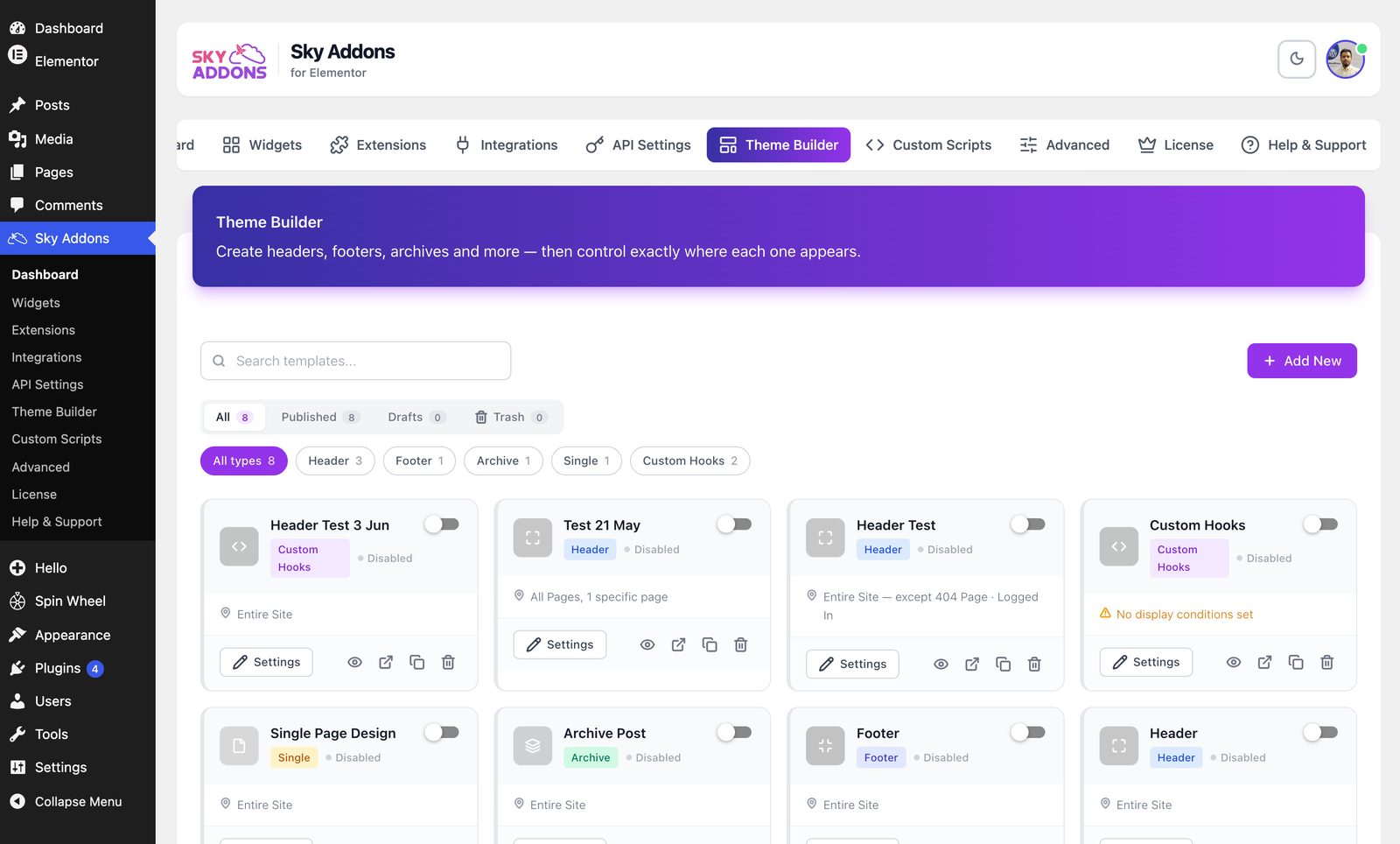Enable the Archive Post toggle

pyautogui.click(x=734, y=733)
